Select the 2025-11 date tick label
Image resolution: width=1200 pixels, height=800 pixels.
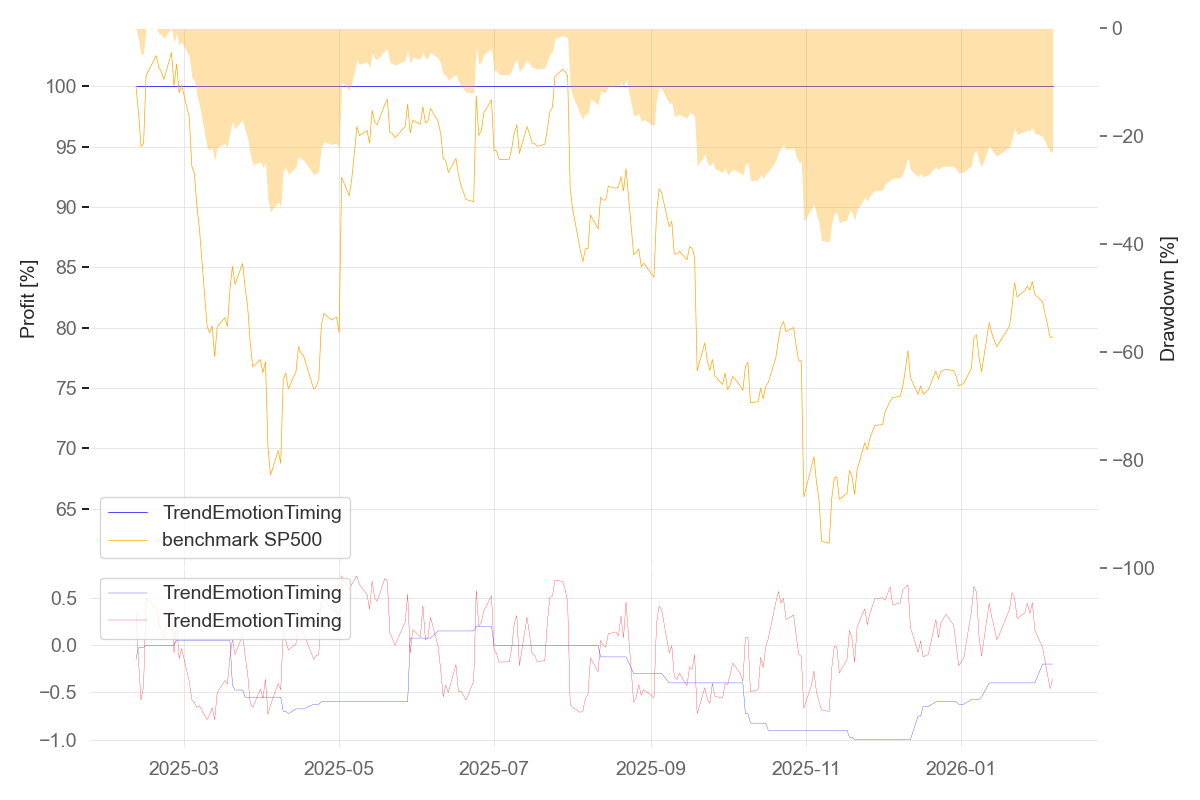(806, 768)
